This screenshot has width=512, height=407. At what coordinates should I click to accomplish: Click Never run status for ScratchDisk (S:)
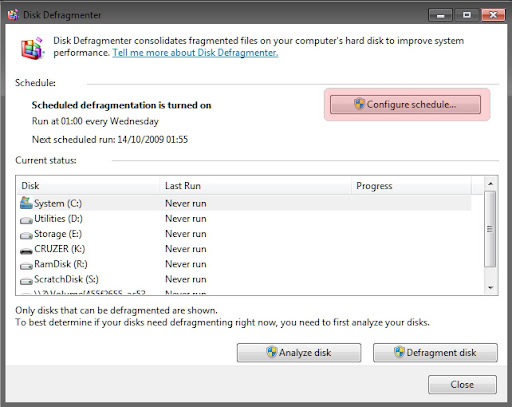[186, 279]
